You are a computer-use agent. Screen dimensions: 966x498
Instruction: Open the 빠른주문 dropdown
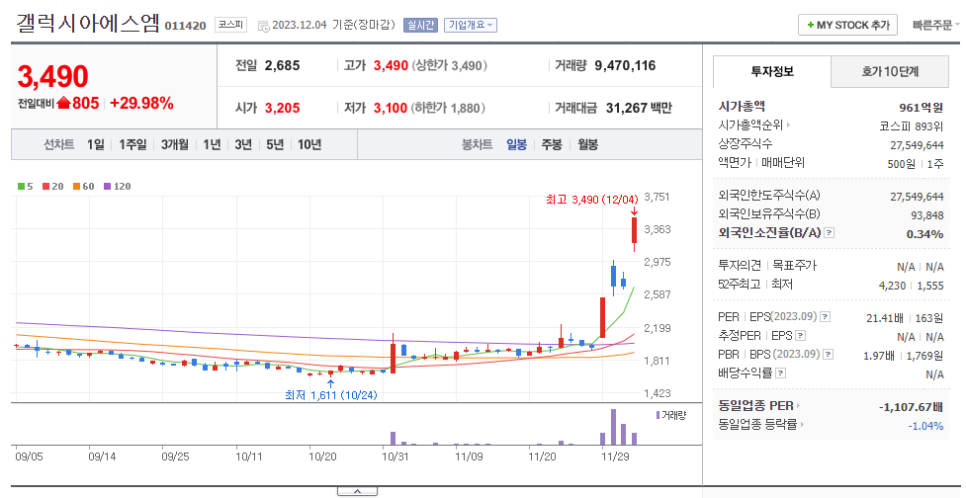pyautogui.click(x=936, y=25)
